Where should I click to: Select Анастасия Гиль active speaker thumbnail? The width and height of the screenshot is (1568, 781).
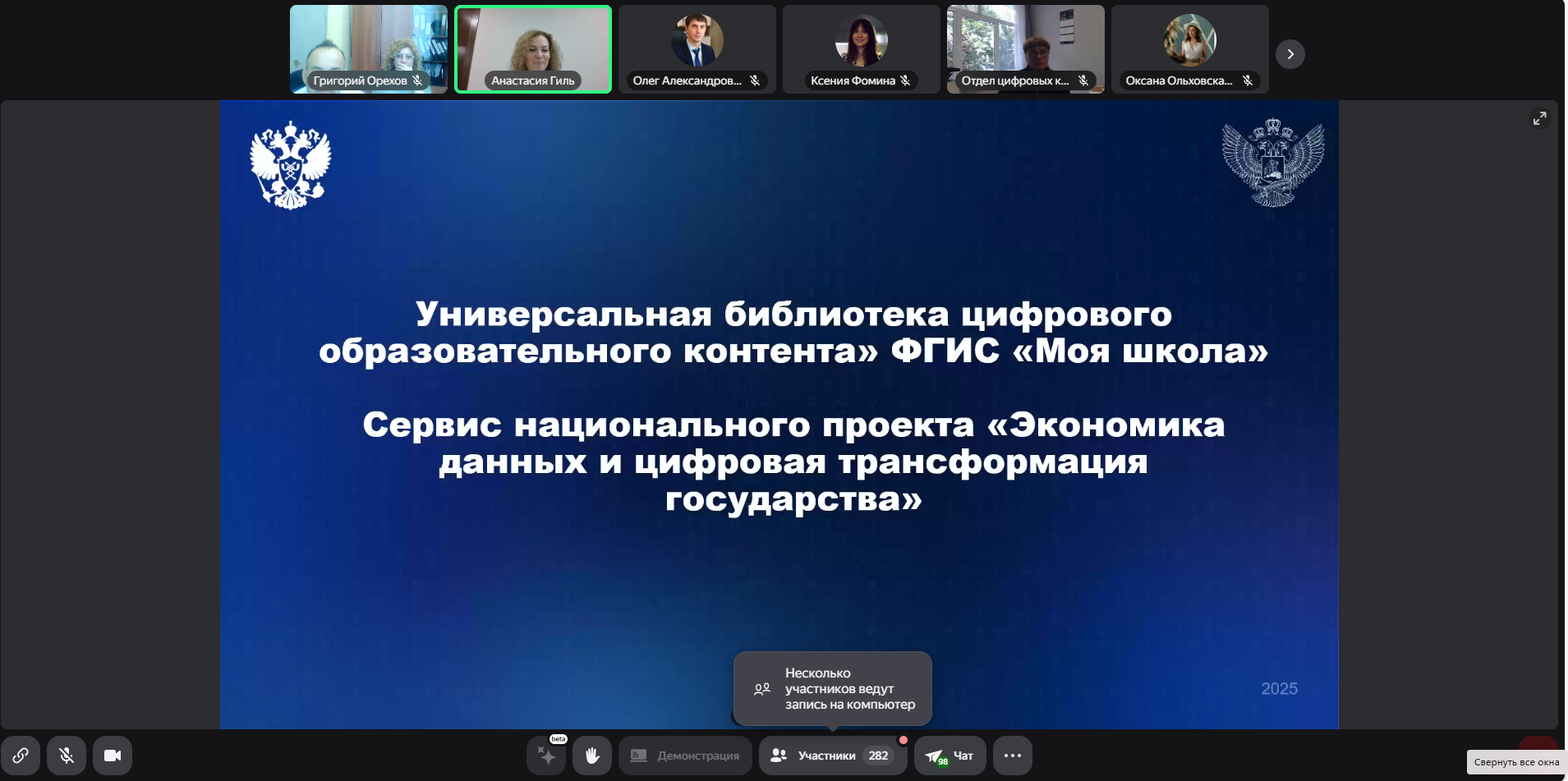click(533, 49)
